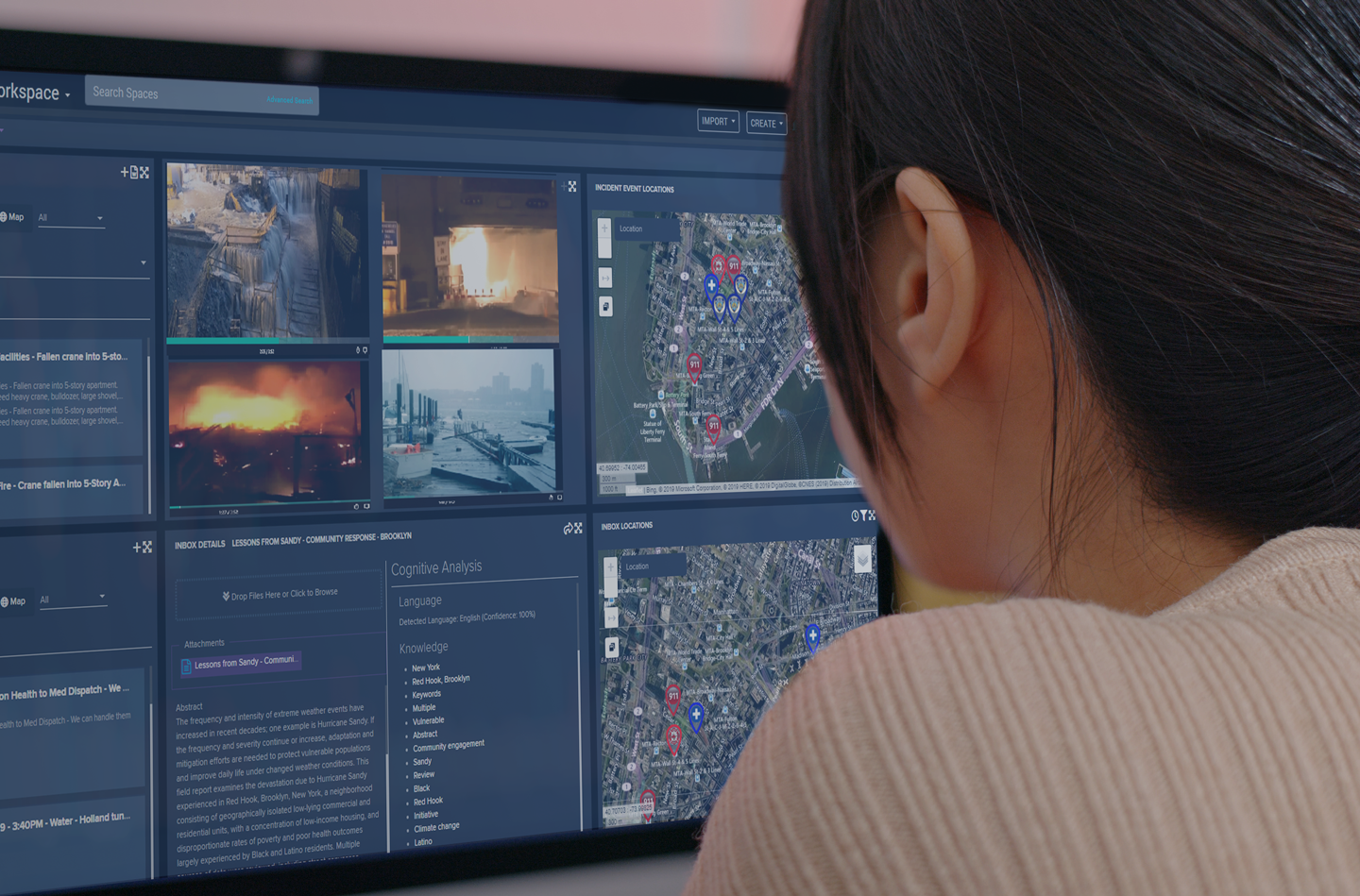Click the copy icon on the Inbox Locations map
1360x896 pixels.
coord(611,647)
